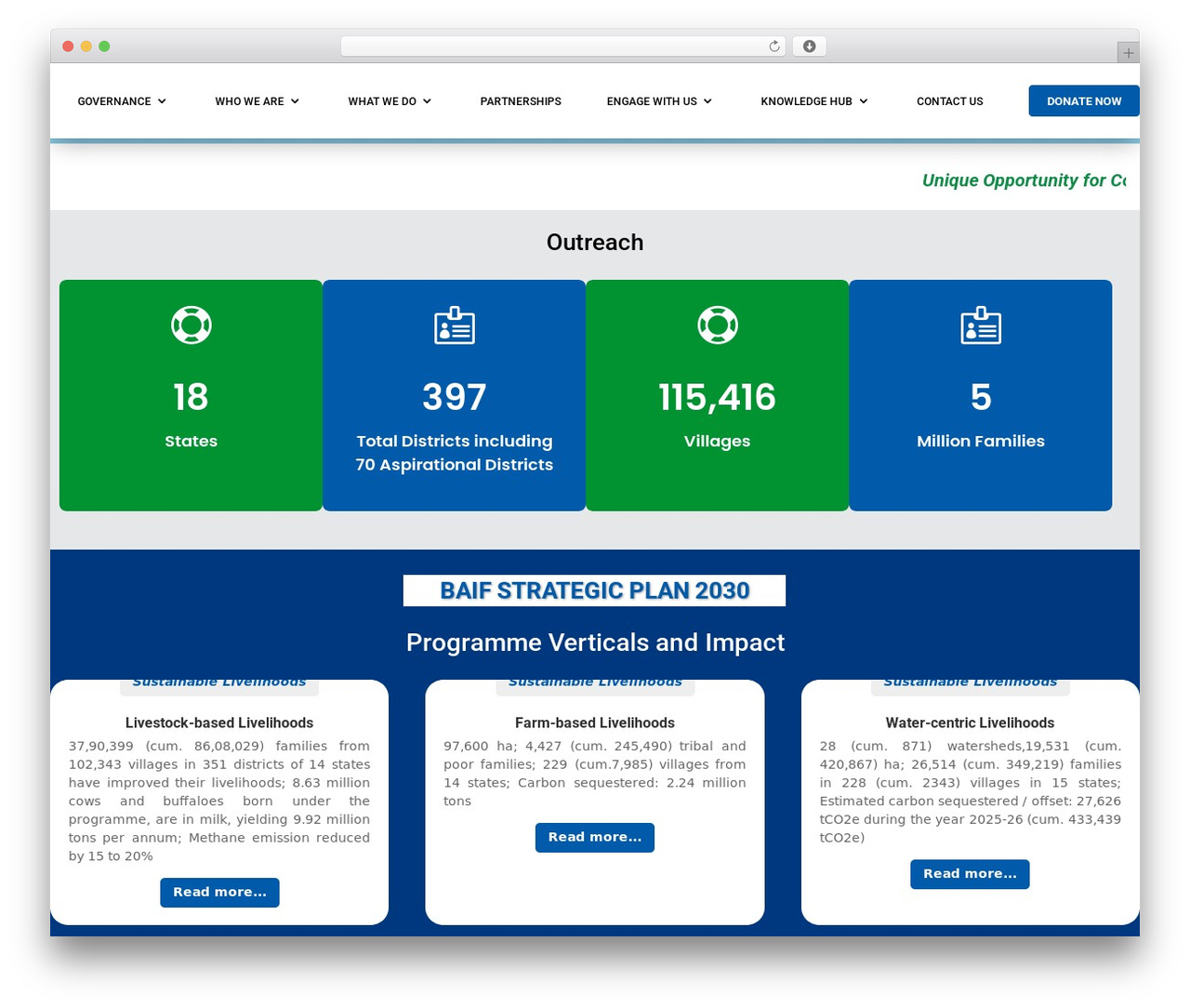
Task: Click the Unique Opportunity scrolling announcement
Action: pos(1024,180)
